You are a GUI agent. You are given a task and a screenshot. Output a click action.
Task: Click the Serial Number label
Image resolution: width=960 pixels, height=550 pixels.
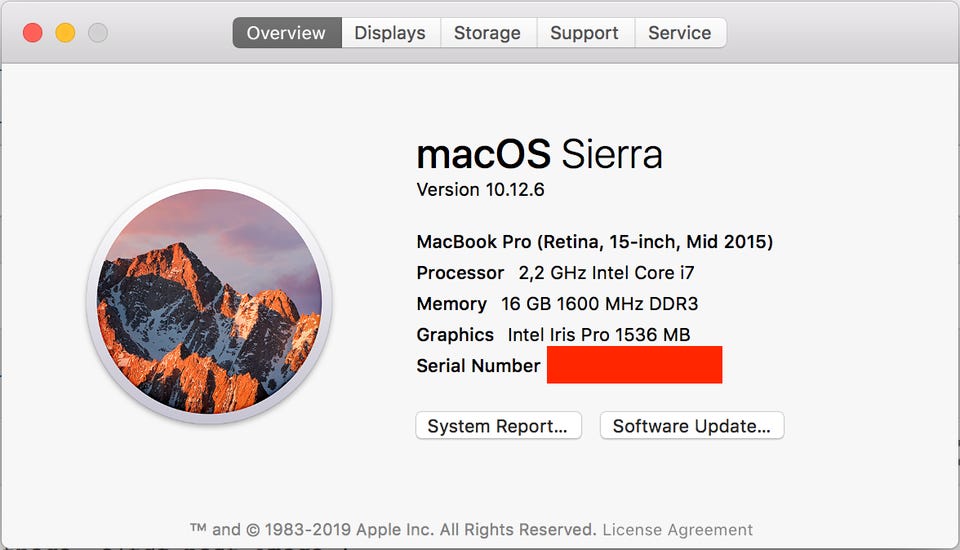coord(478,366)
